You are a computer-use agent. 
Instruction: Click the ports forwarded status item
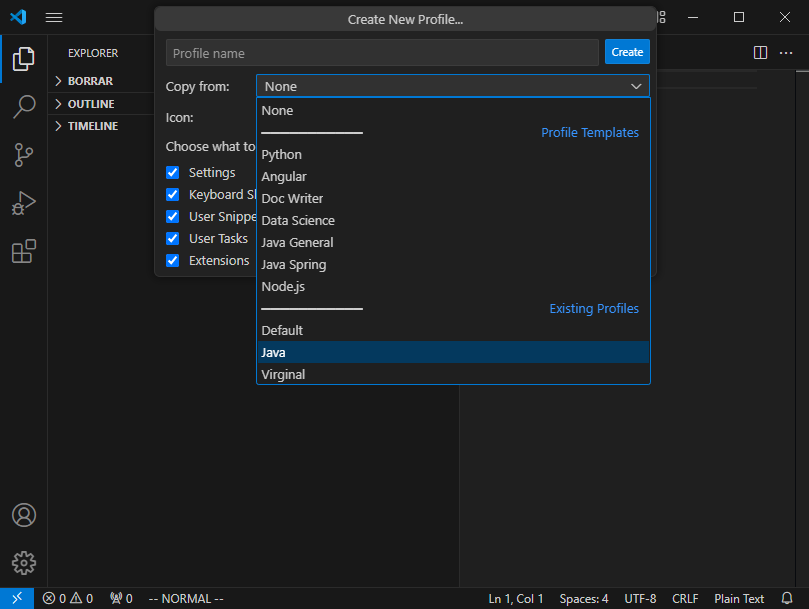click(121, 599)
